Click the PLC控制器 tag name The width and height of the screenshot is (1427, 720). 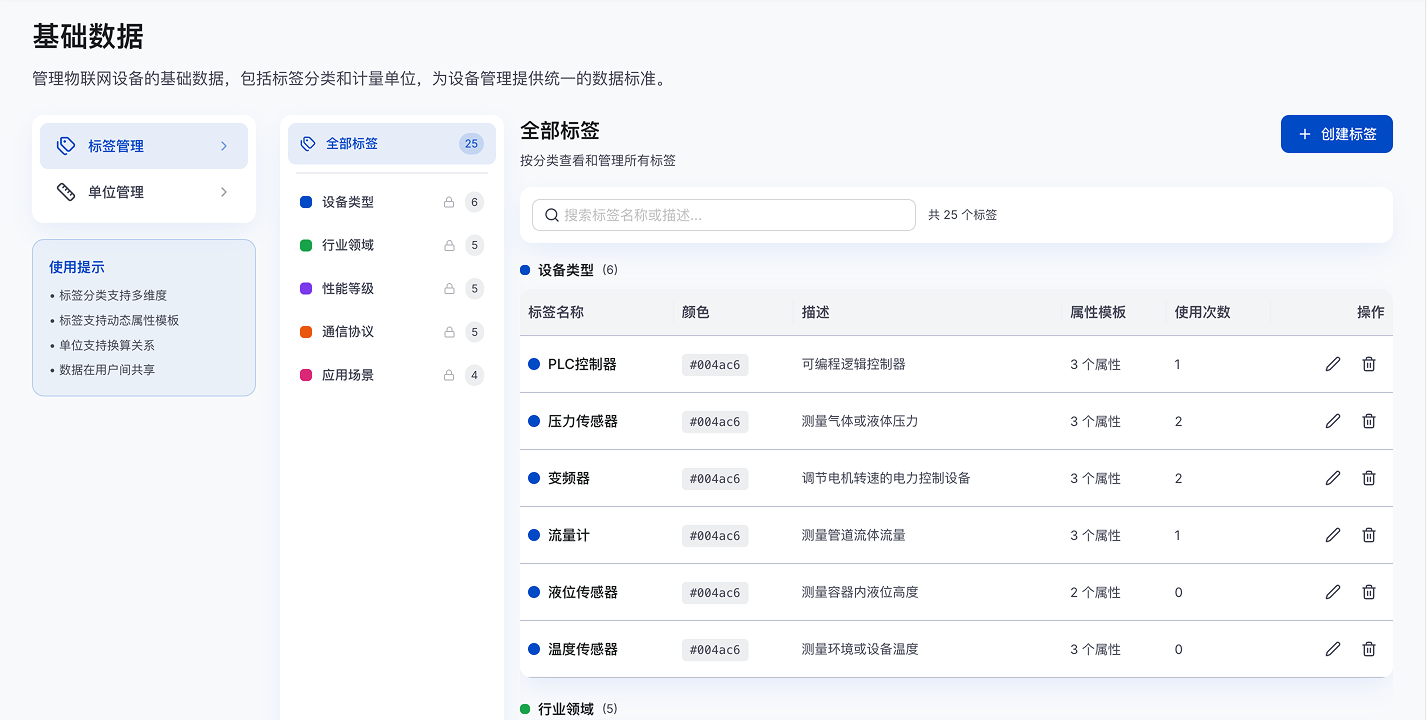click(582, 364)
